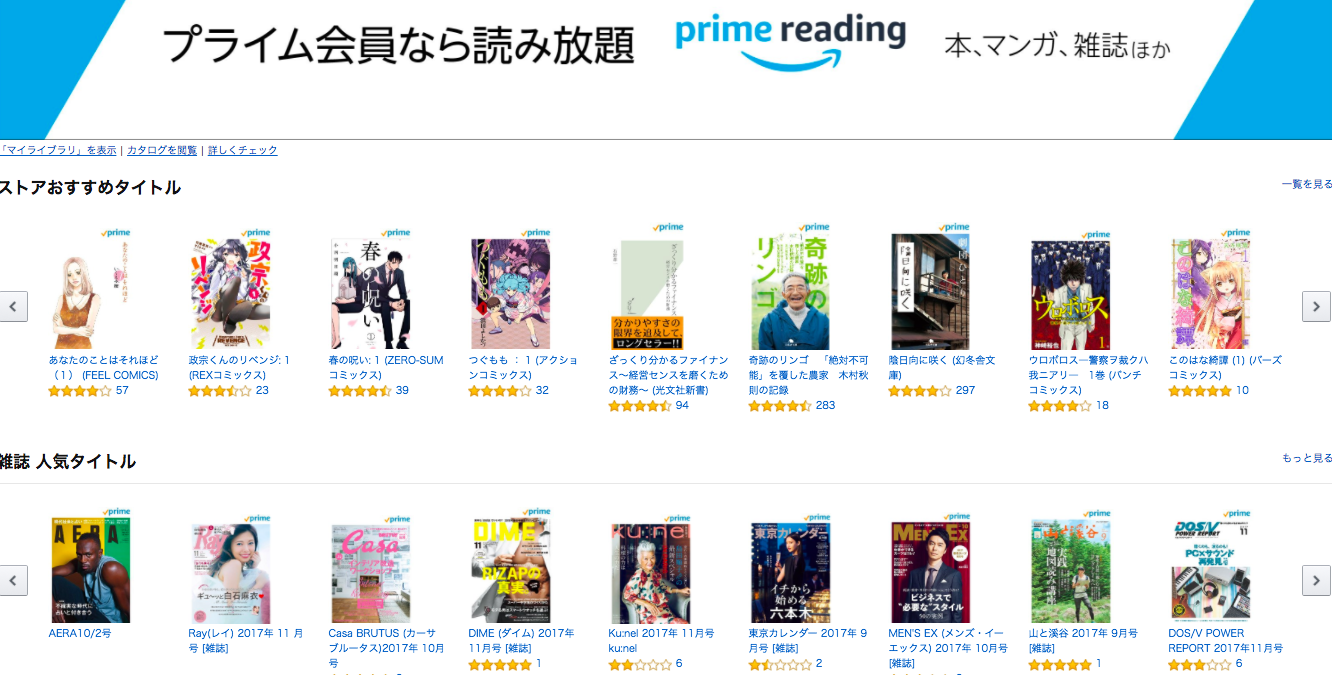Open AERA10/2号 magazine cover
1332x675 pixels.
90,570
